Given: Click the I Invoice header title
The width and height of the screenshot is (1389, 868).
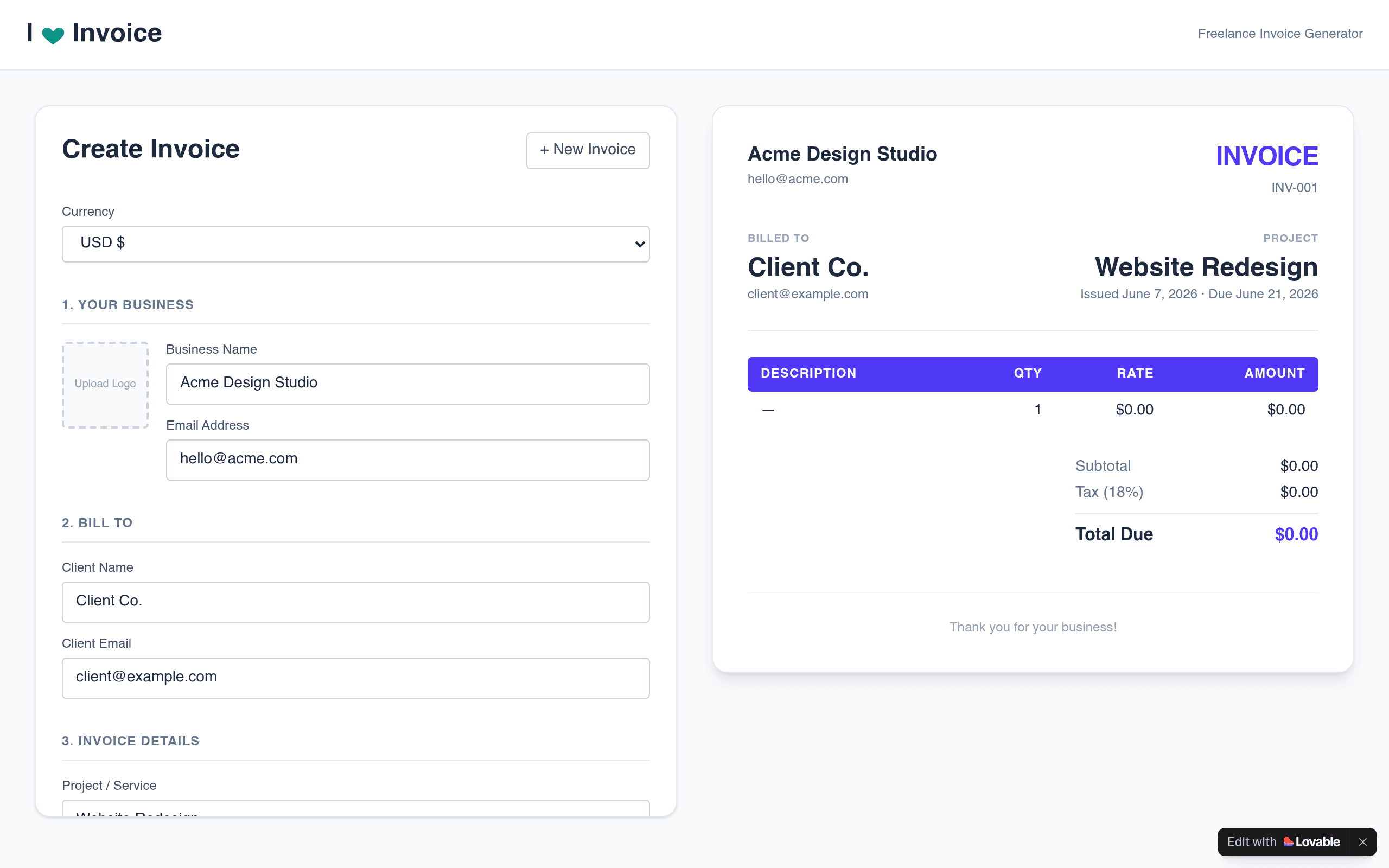Looking at the screenshot, I should [95, 33].
